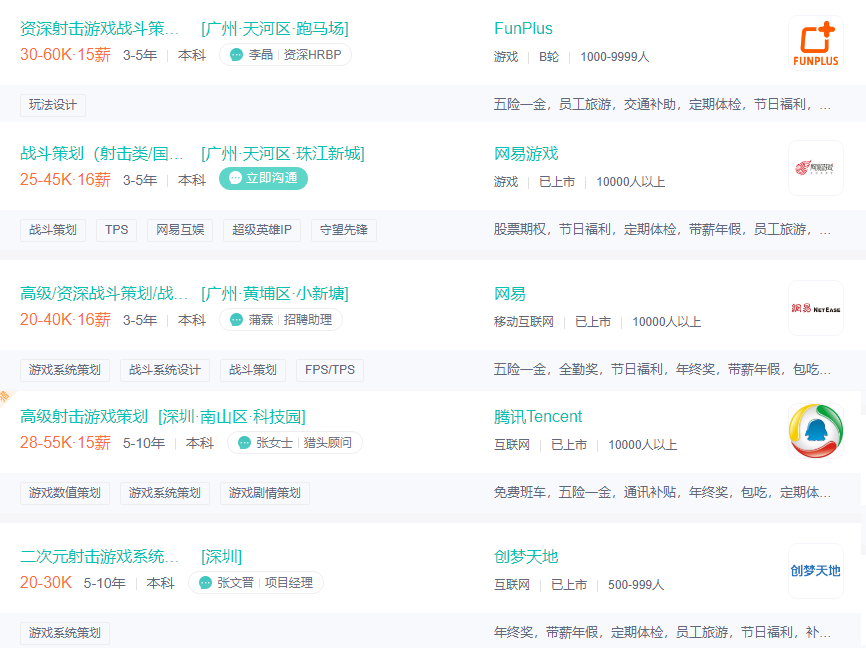The height and width of the screenshot is (648, 866).
Task: Visit the 创梦天地 company name link
Action: 526,556
